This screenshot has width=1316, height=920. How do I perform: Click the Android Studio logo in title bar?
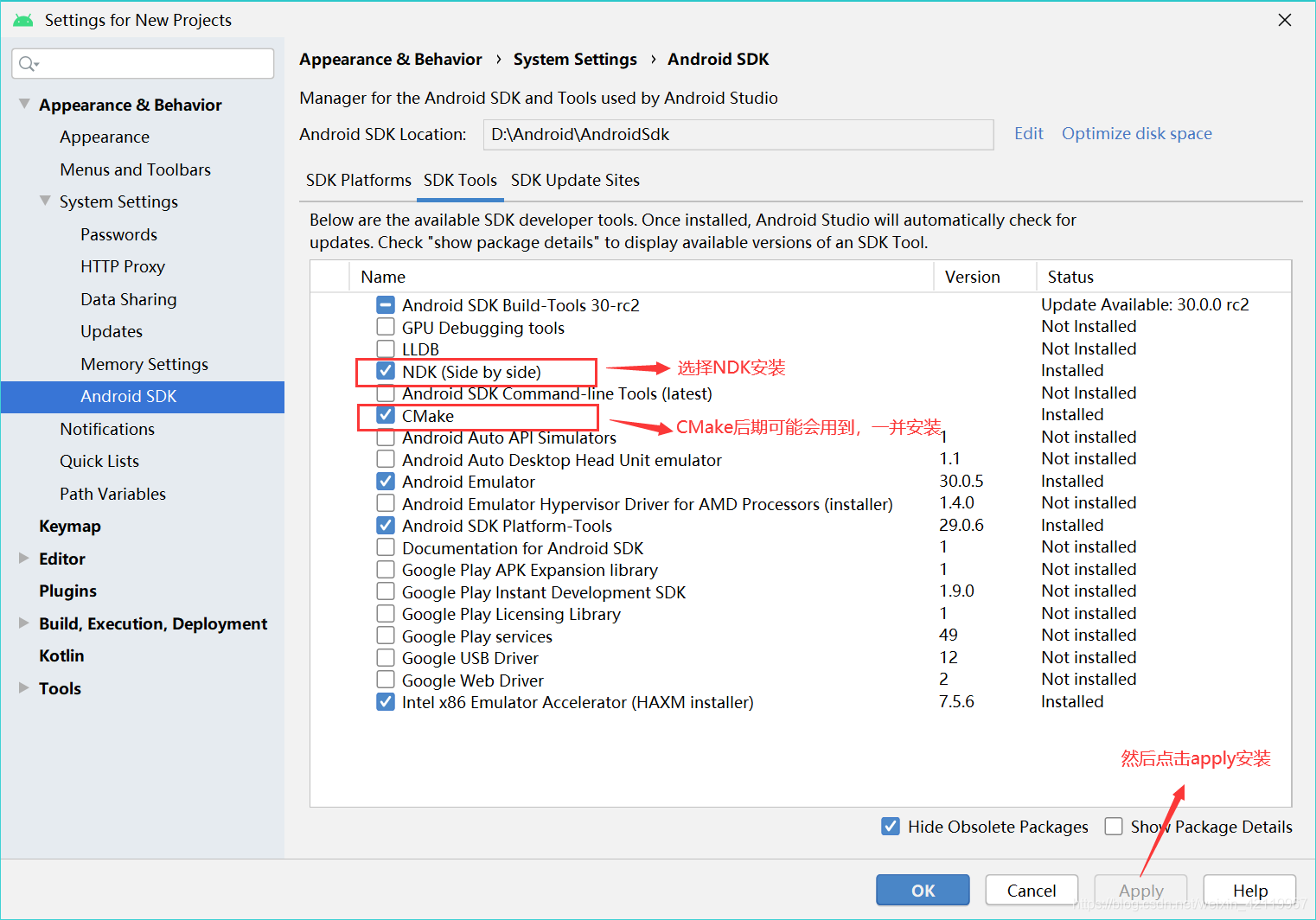23,20
